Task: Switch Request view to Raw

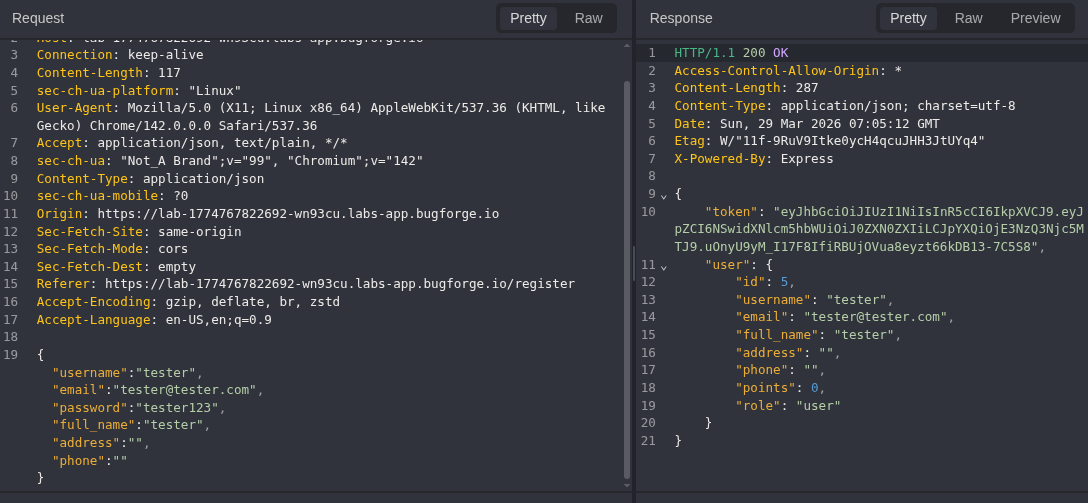Action: coord(588,18)
